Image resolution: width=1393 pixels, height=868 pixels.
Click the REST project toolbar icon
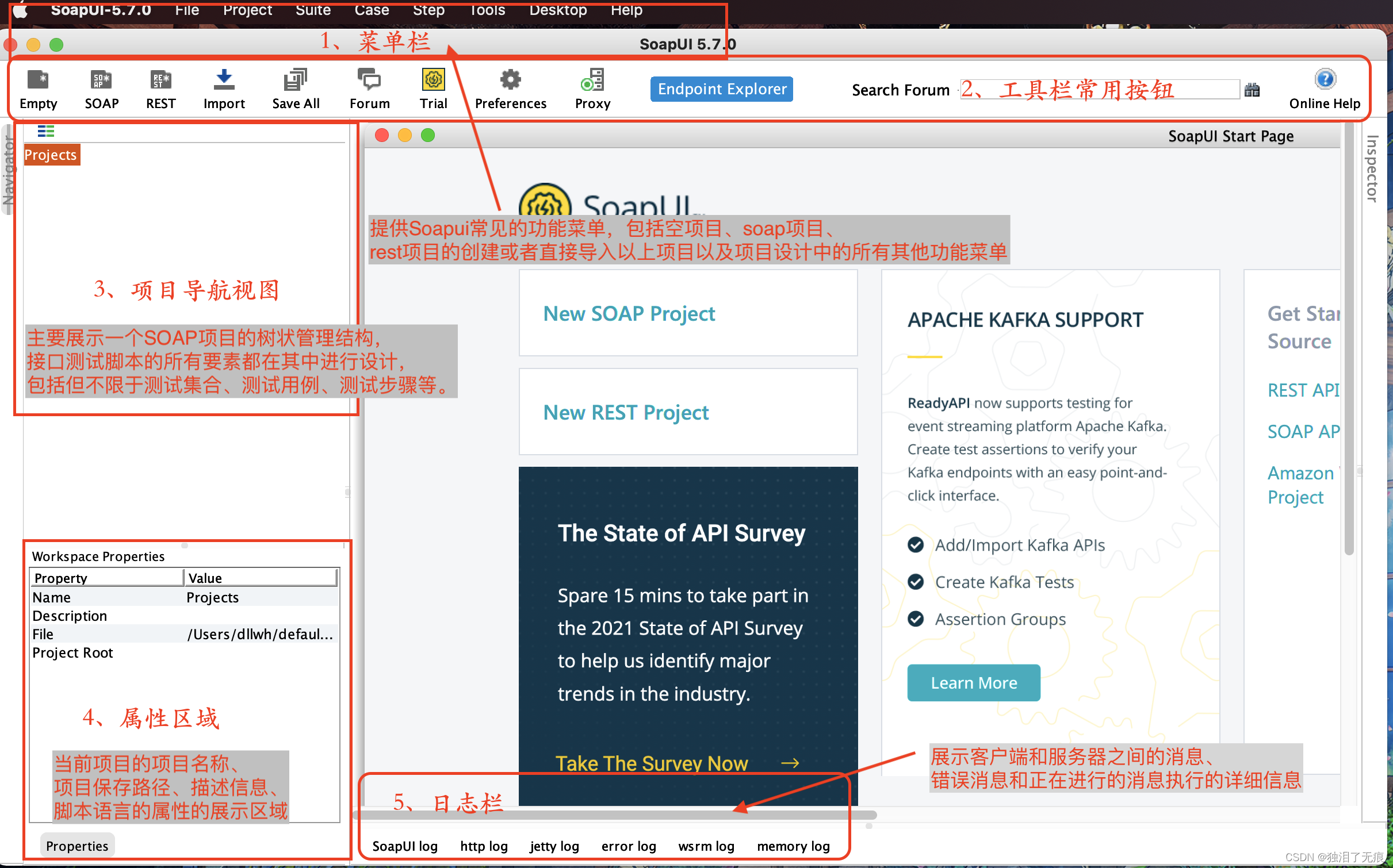160,80
